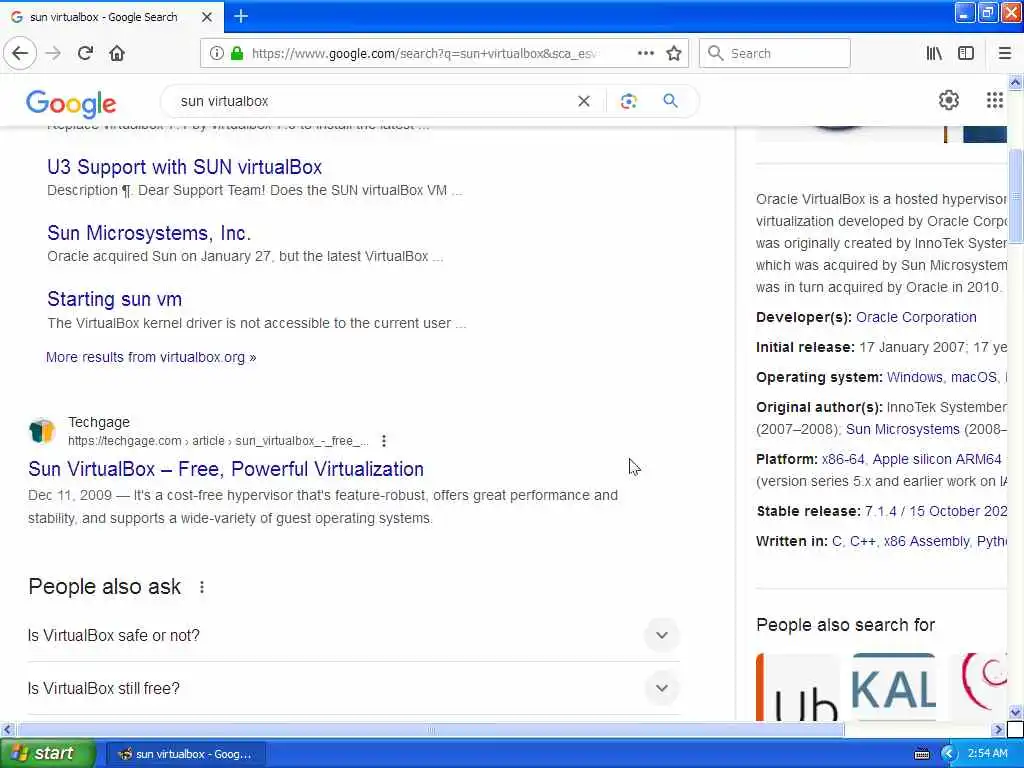
Task: Click the vertical scrollbar down arrow
Action: point(1016,712)
